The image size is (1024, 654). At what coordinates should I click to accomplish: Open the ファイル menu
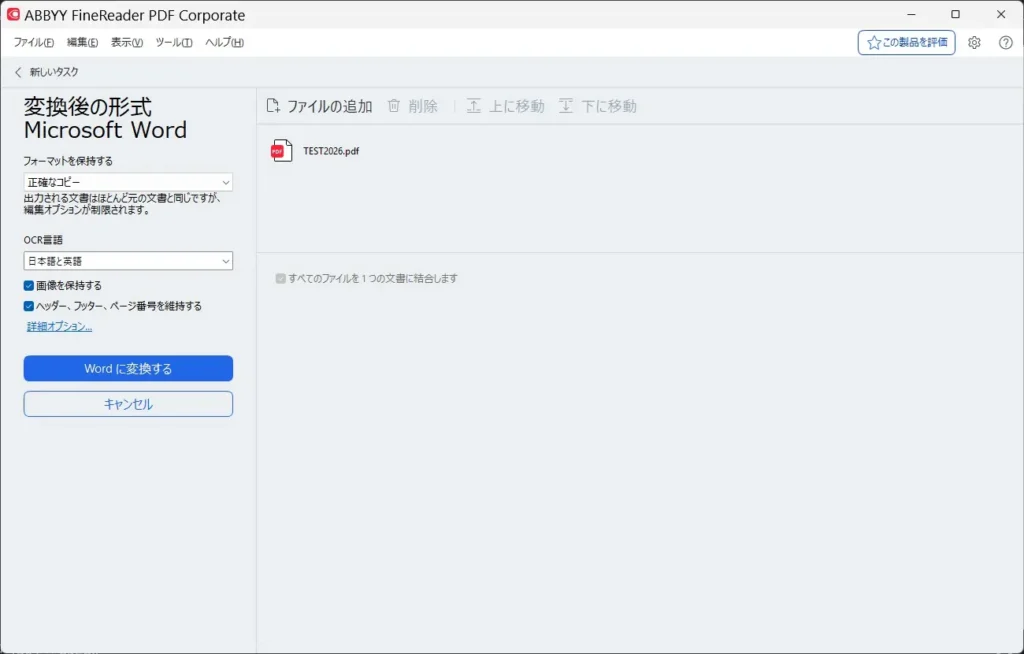coord(34,42)
